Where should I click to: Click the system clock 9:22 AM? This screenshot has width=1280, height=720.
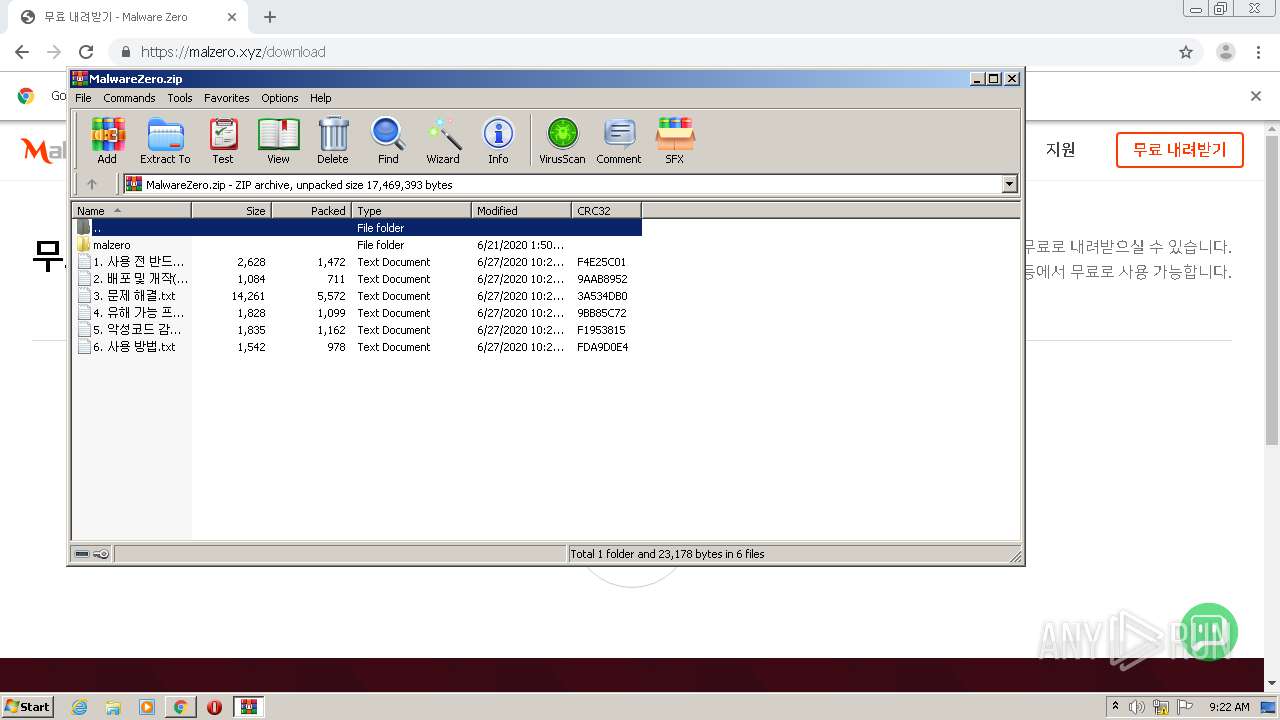tap(1229, 707)
